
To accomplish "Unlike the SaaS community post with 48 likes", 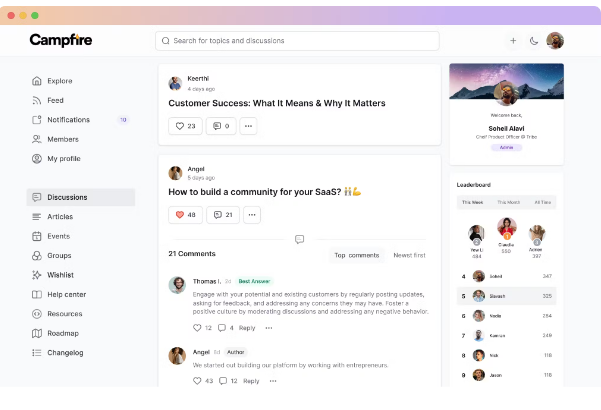I will point(186,215).
